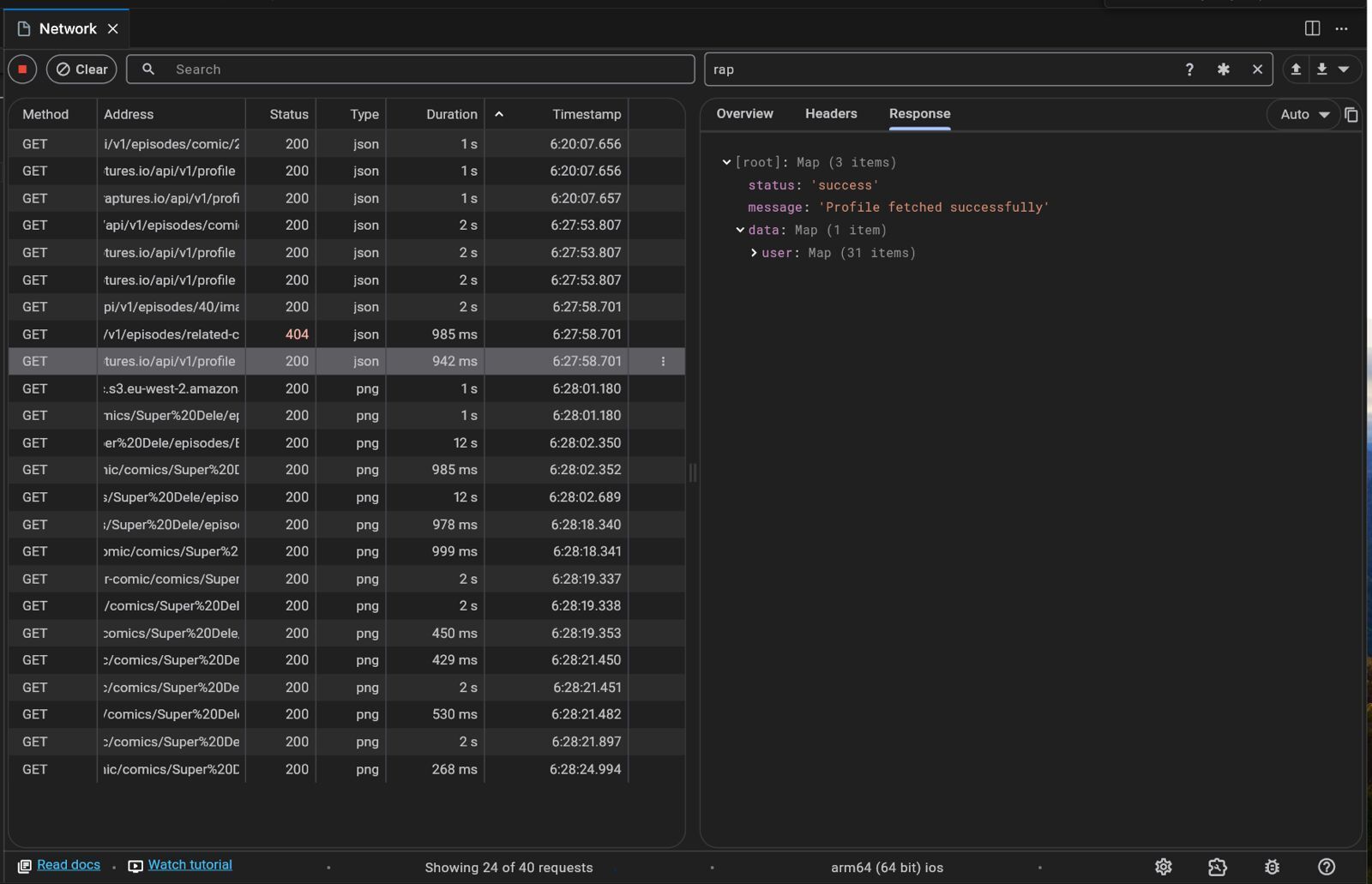Sort table by Method column header
This screenshot has height=884, width=1372.
pyautogui.click(x=45, y=114)
